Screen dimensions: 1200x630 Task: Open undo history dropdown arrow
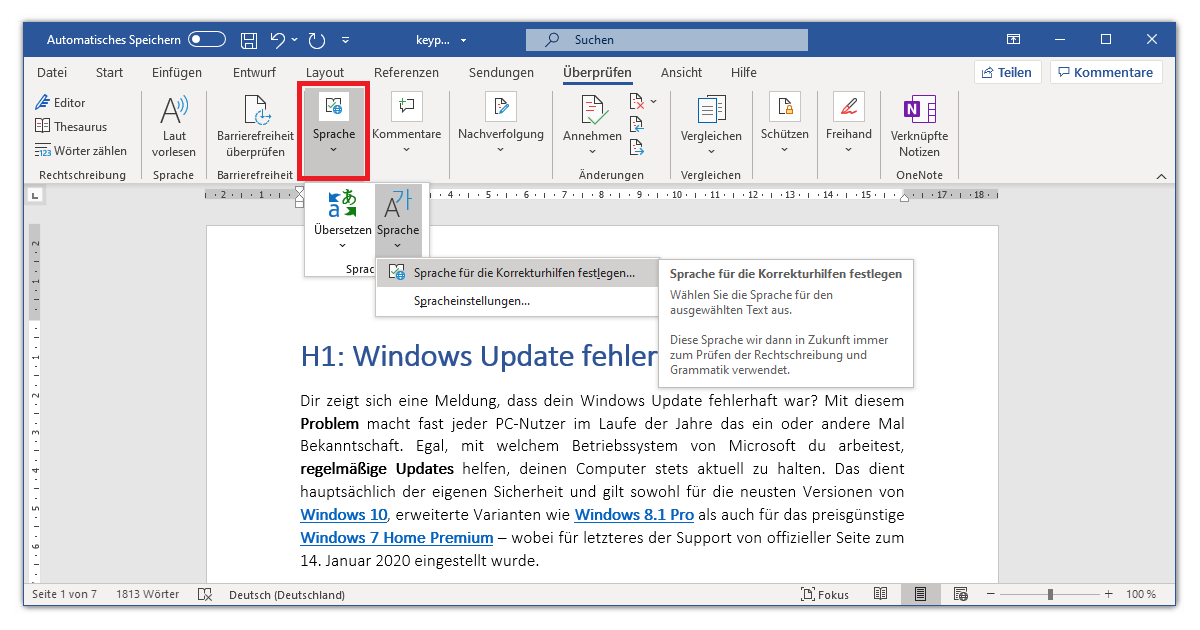pyautogui.click(x=295, y=40)
